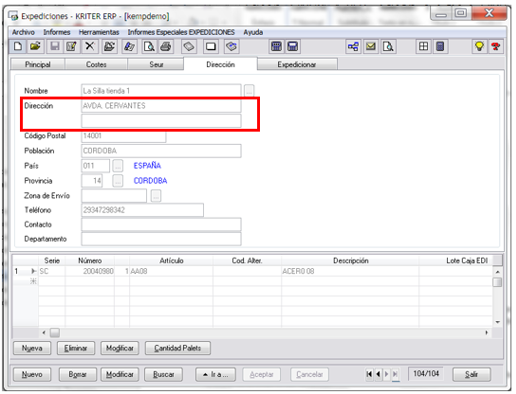
Task: Switch to the Expedicionar tab
Action: tap(297, 64)
